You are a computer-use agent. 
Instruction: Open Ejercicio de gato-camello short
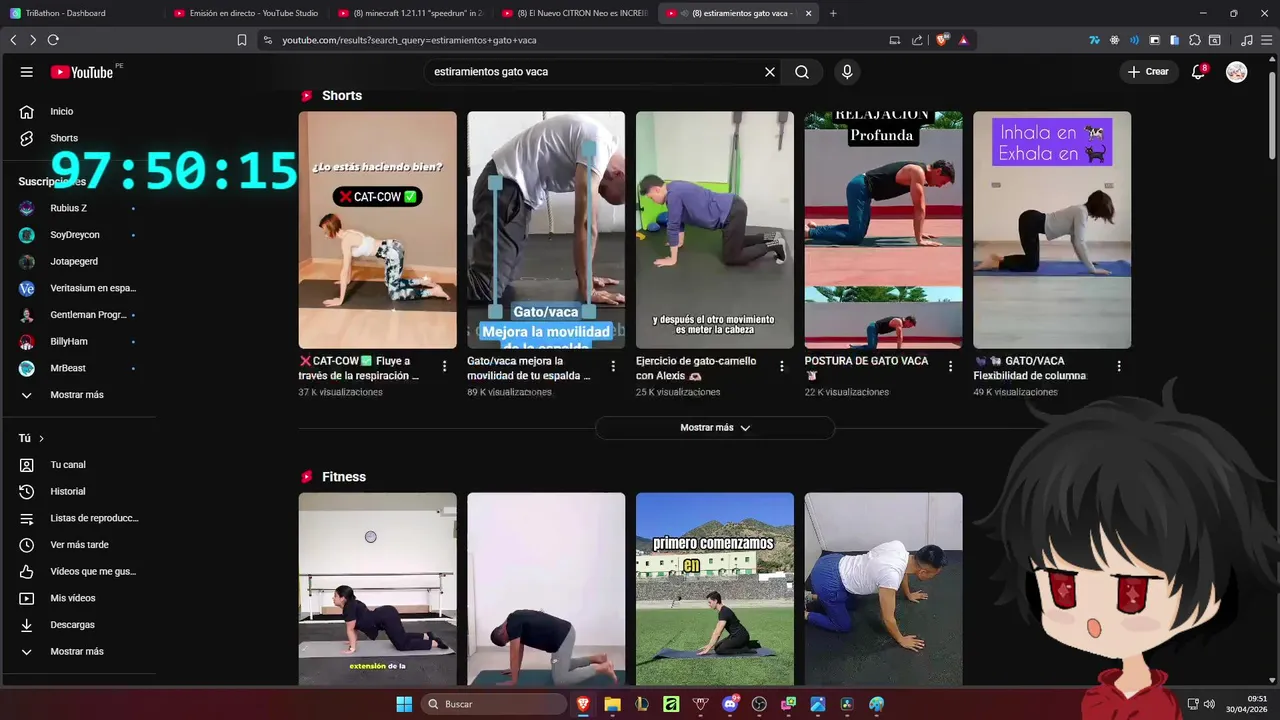(x=715, y=230)
